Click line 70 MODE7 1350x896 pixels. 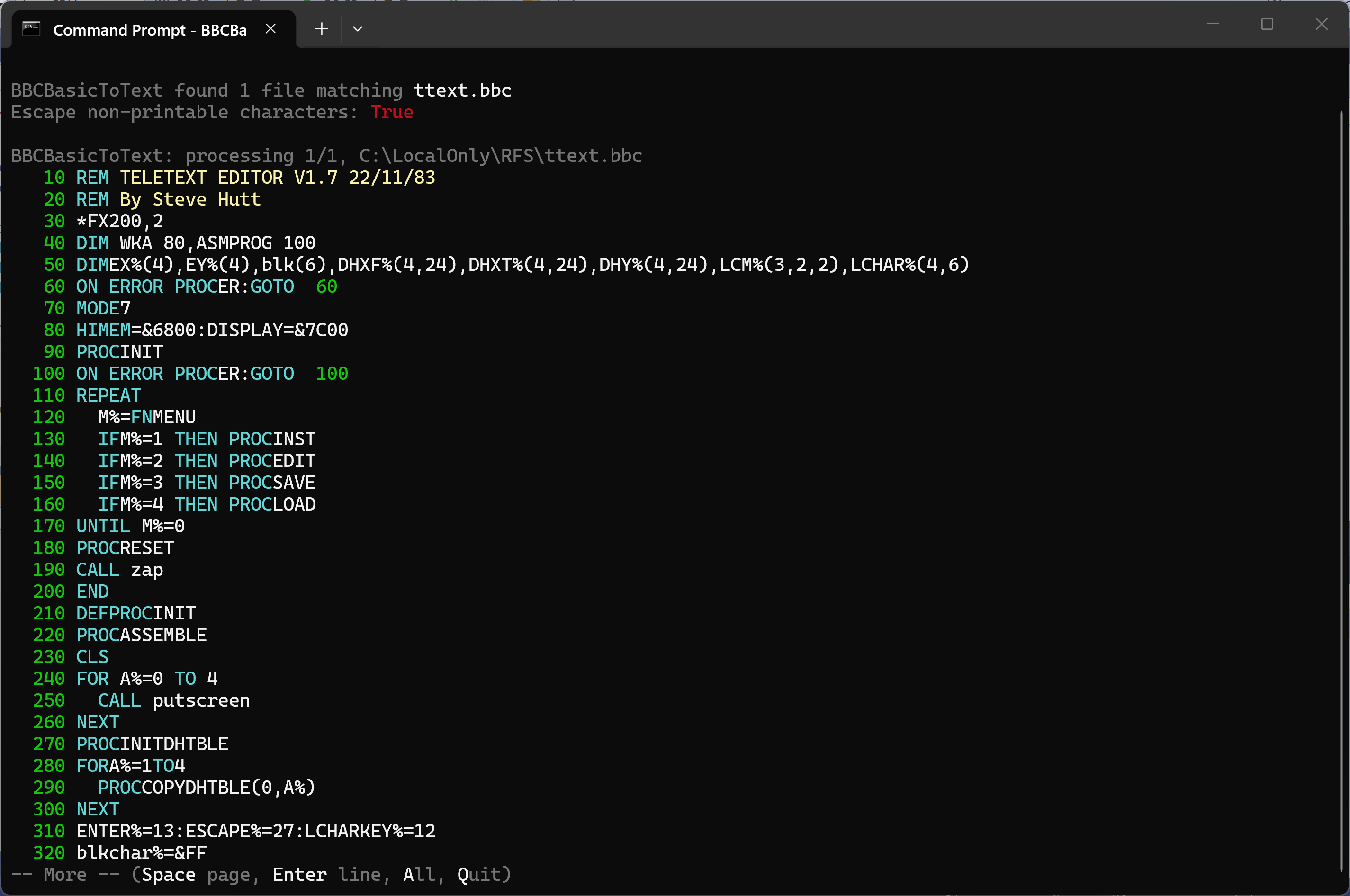click(87, 308)
